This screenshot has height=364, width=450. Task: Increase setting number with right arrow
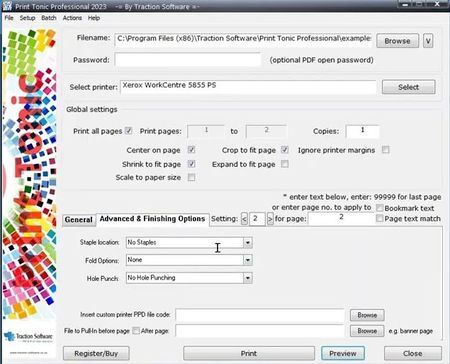tap(270, 219)
